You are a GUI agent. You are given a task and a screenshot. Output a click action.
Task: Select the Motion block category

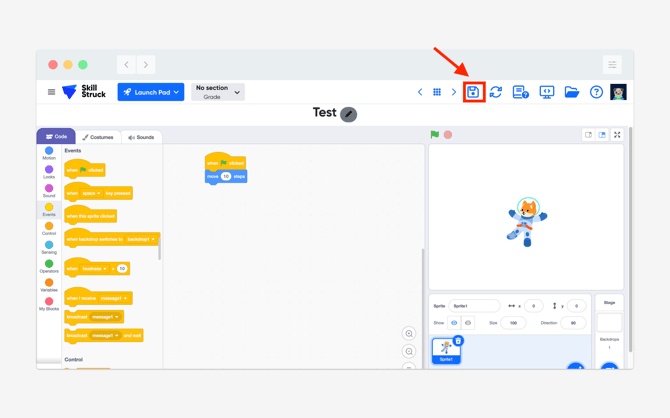(x=49, y=153)
